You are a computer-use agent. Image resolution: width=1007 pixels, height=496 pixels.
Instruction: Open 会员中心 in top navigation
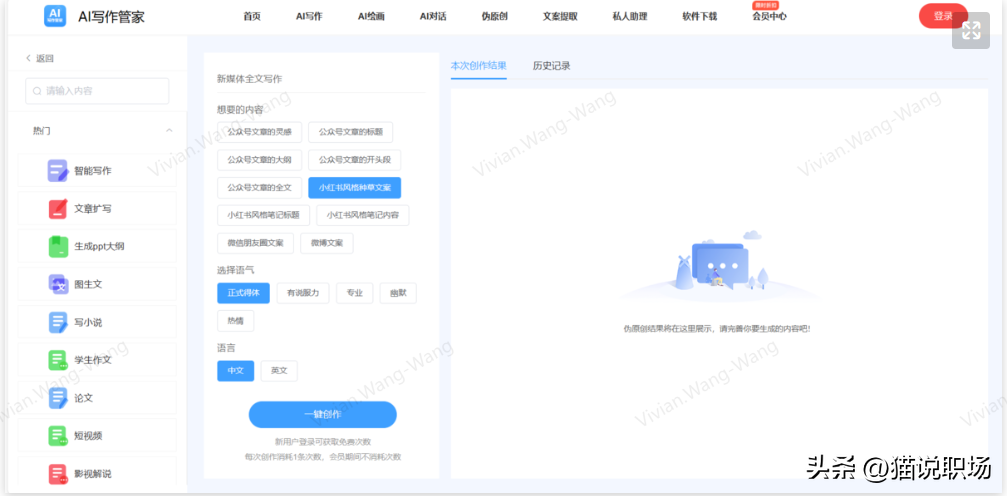click(769, 17)
